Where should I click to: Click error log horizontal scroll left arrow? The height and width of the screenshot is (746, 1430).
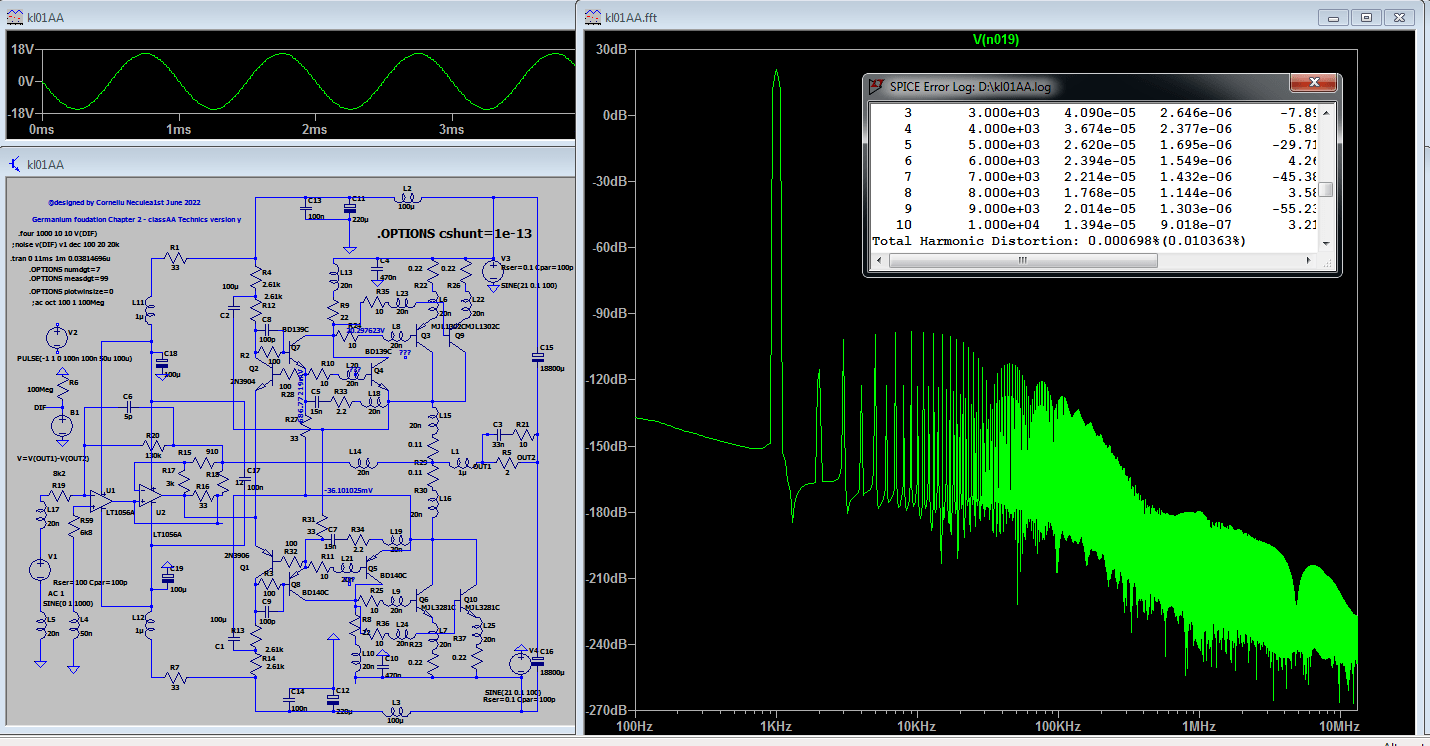(877, 260)
